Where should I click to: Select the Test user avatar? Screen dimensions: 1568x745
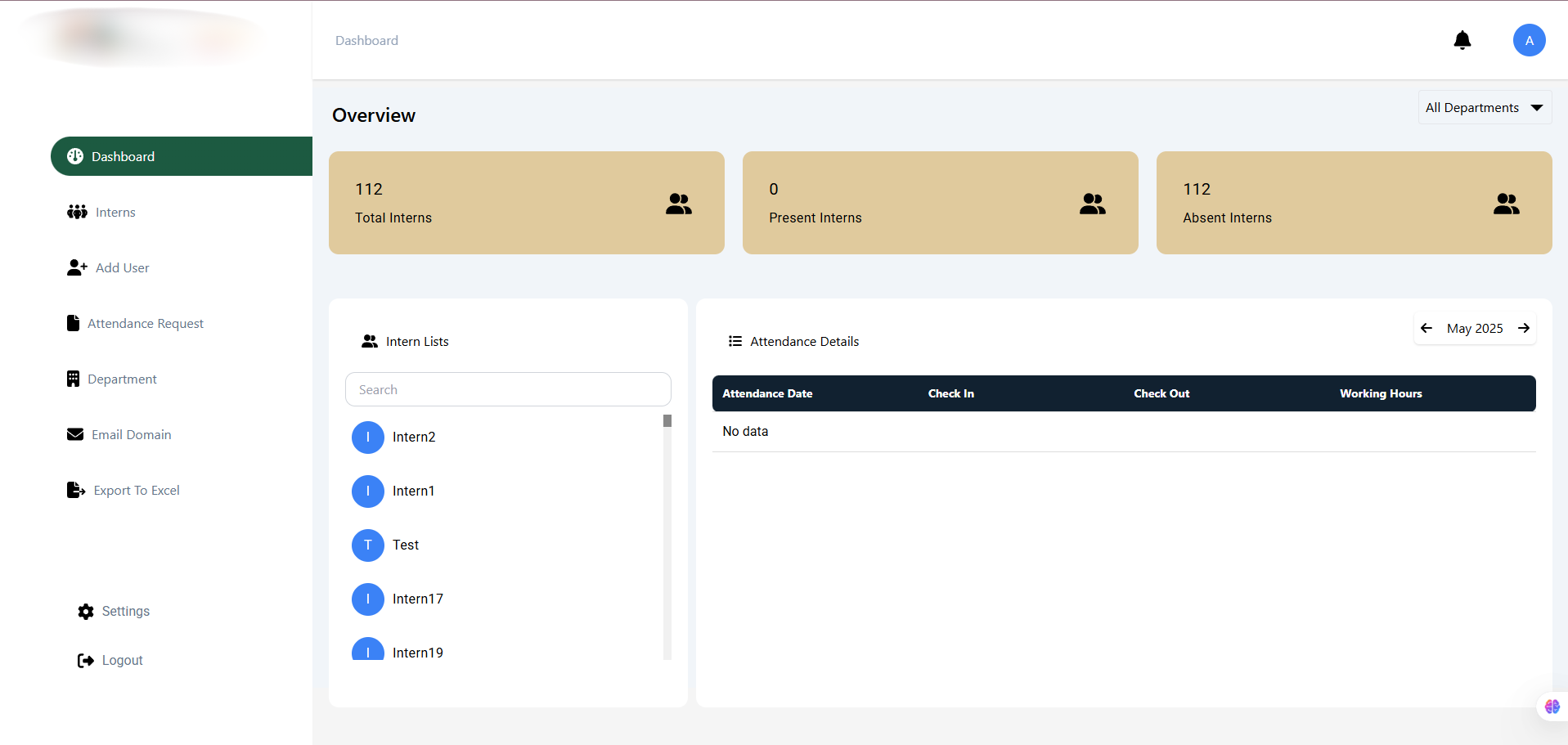pos(368,545)
